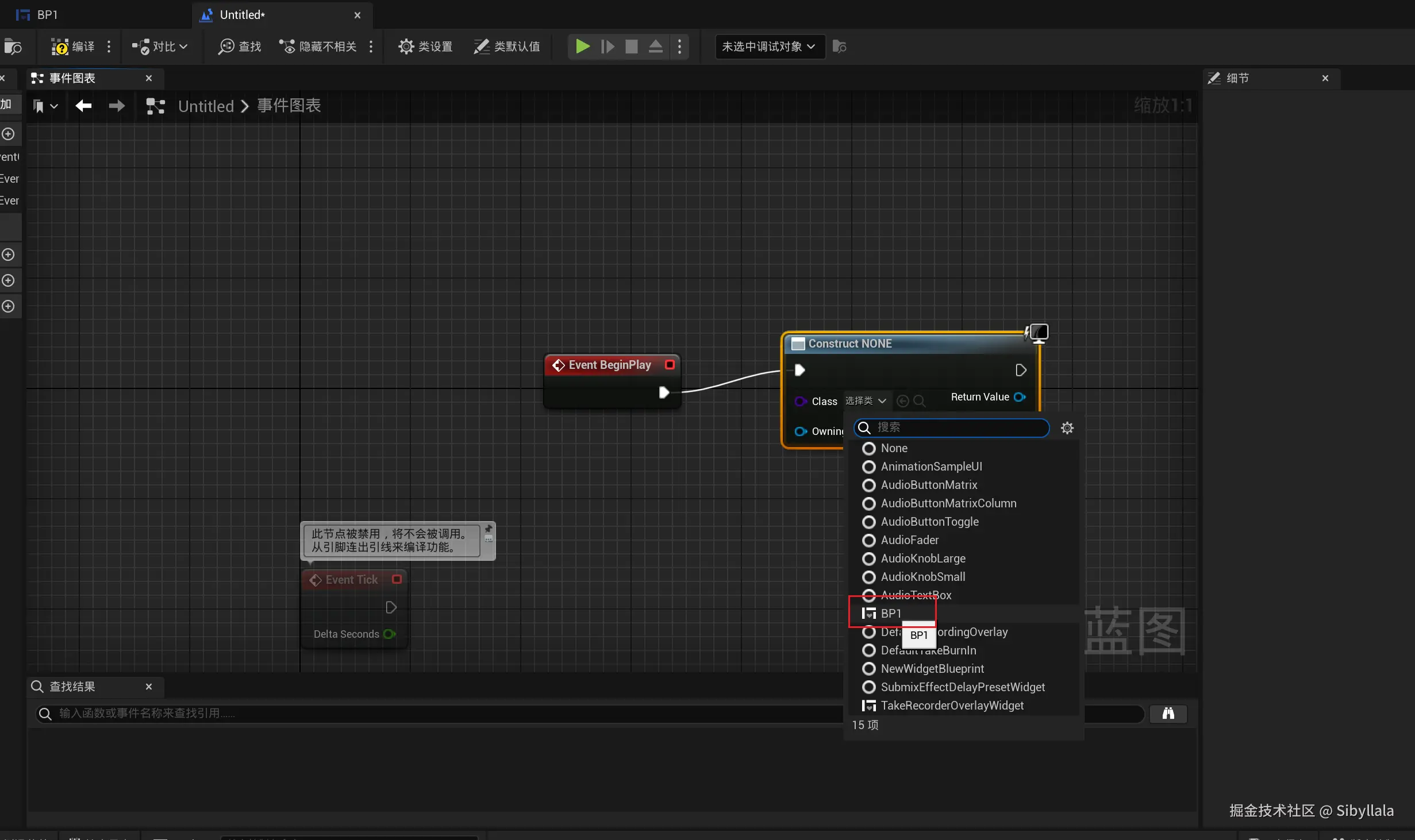
Task: Select the Details (细节) panel tab
Action: [x=1237, y=78]
